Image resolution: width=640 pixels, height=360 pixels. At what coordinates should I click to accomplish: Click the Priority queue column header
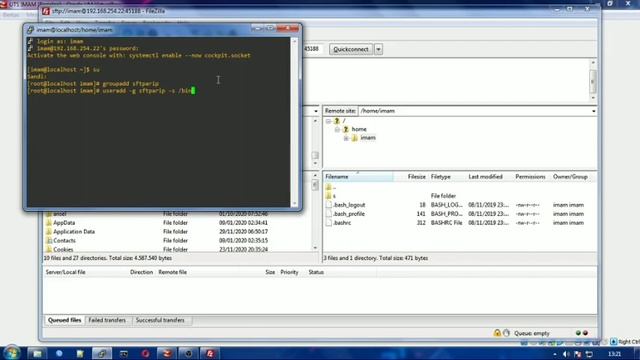(x=289, y=272)
